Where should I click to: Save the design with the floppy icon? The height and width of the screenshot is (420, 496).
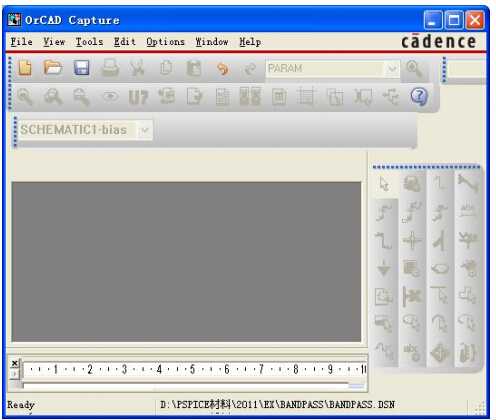tap(81, 68)
